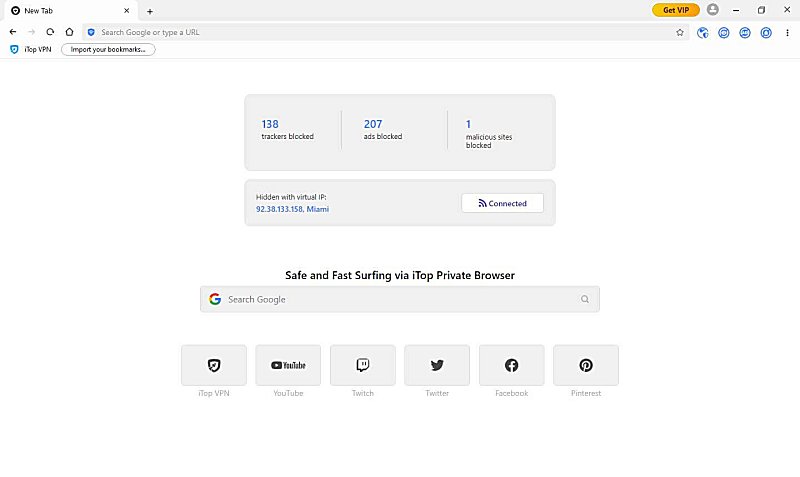Reload the current page
The image size is (800, 477).
(50, 32)
